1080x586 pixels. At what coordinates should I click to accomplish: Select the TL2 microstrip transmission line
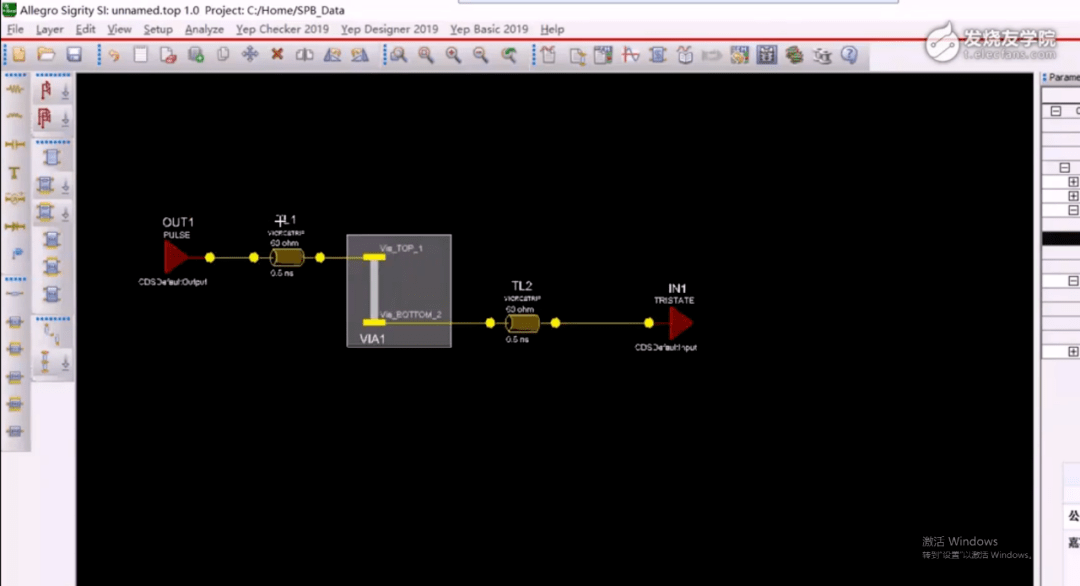(x=523, y=323)
